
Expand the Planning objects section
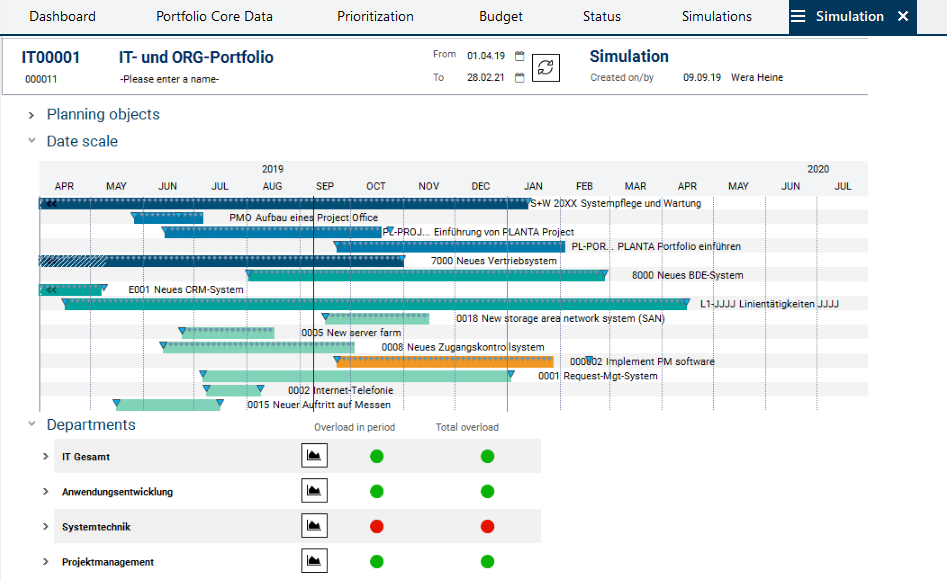click(x=32, y=115)
